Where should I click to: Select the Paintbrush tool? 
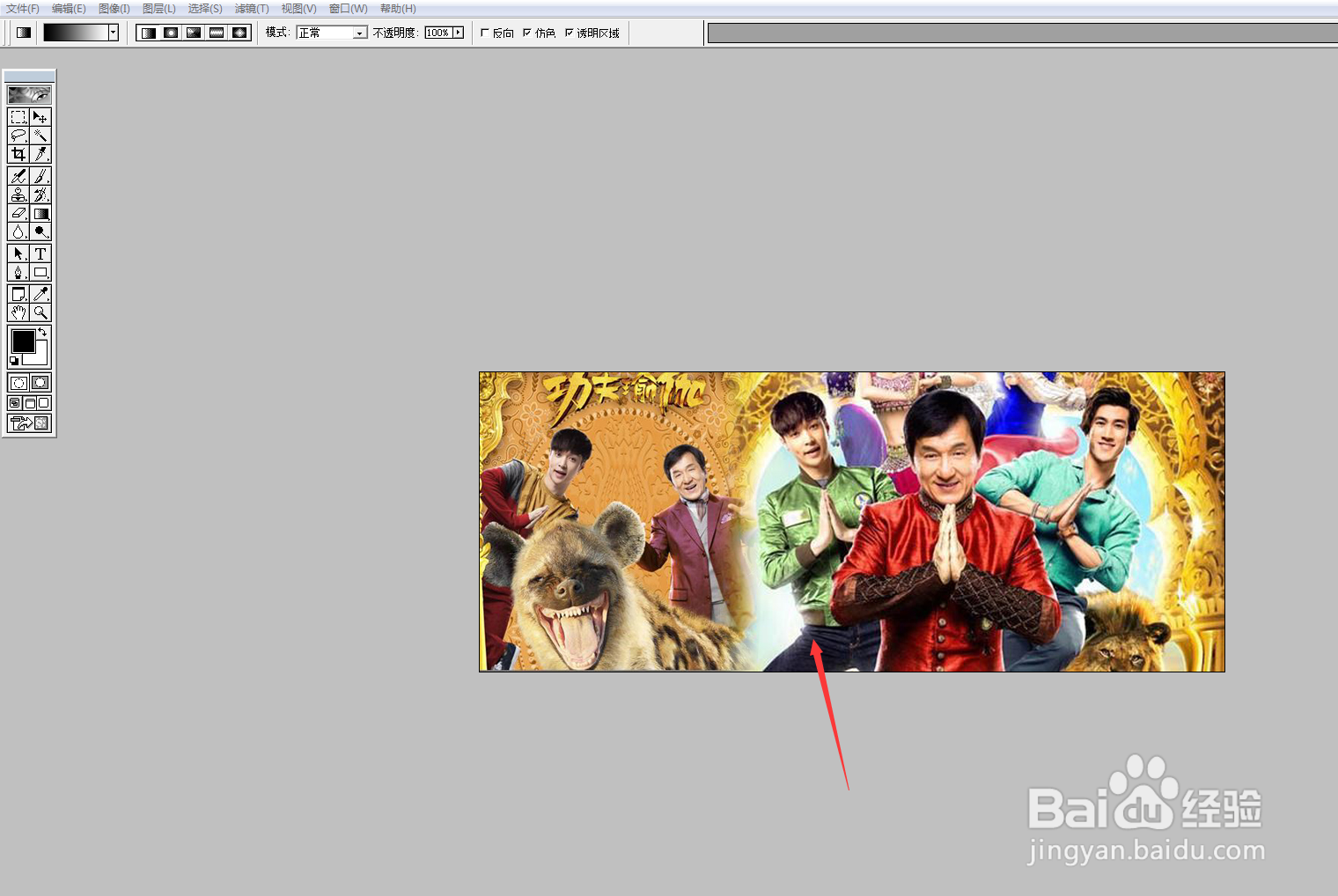40,176
